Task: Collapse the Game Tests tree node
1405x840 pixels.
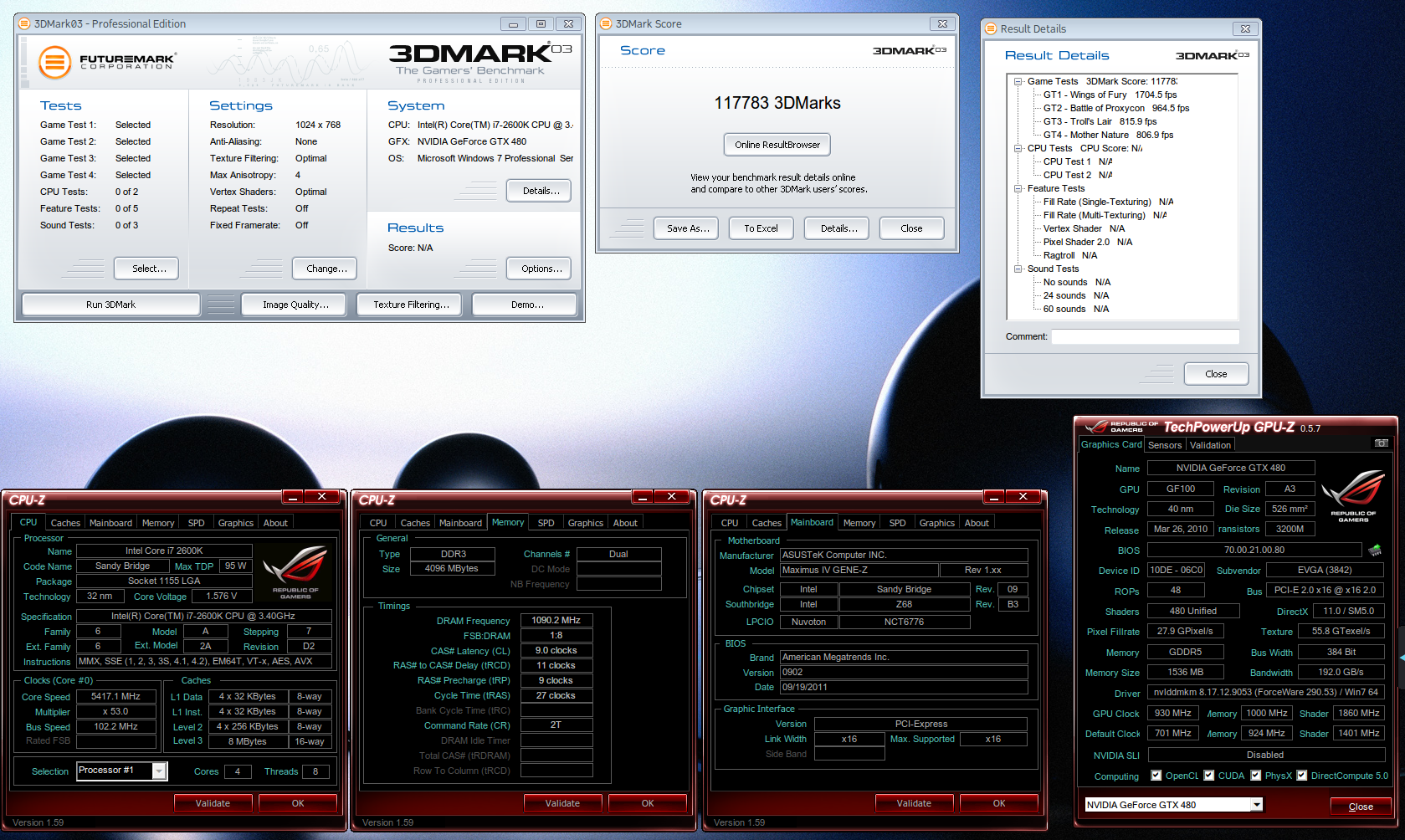Action: tap(1018, 81)
